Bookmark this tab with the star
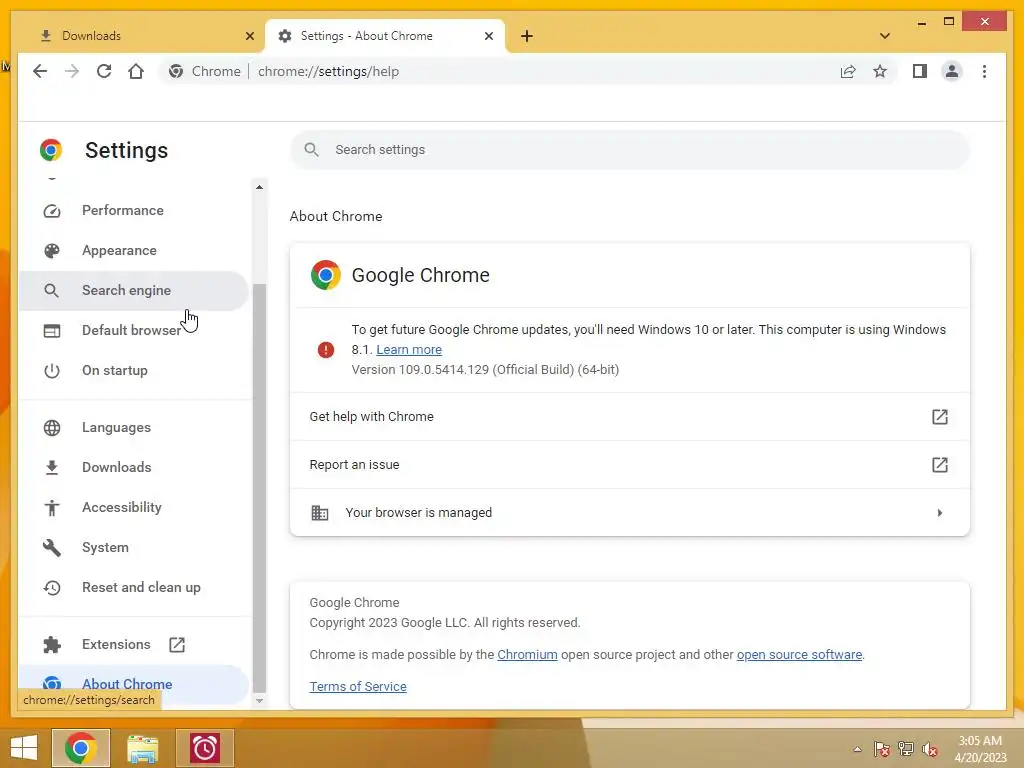 click(x=880, y=71)
